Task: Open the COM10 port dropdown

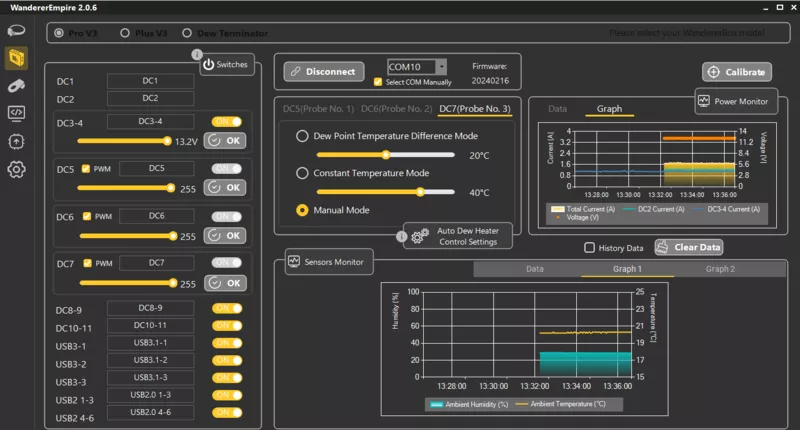Action: [441, 68]
